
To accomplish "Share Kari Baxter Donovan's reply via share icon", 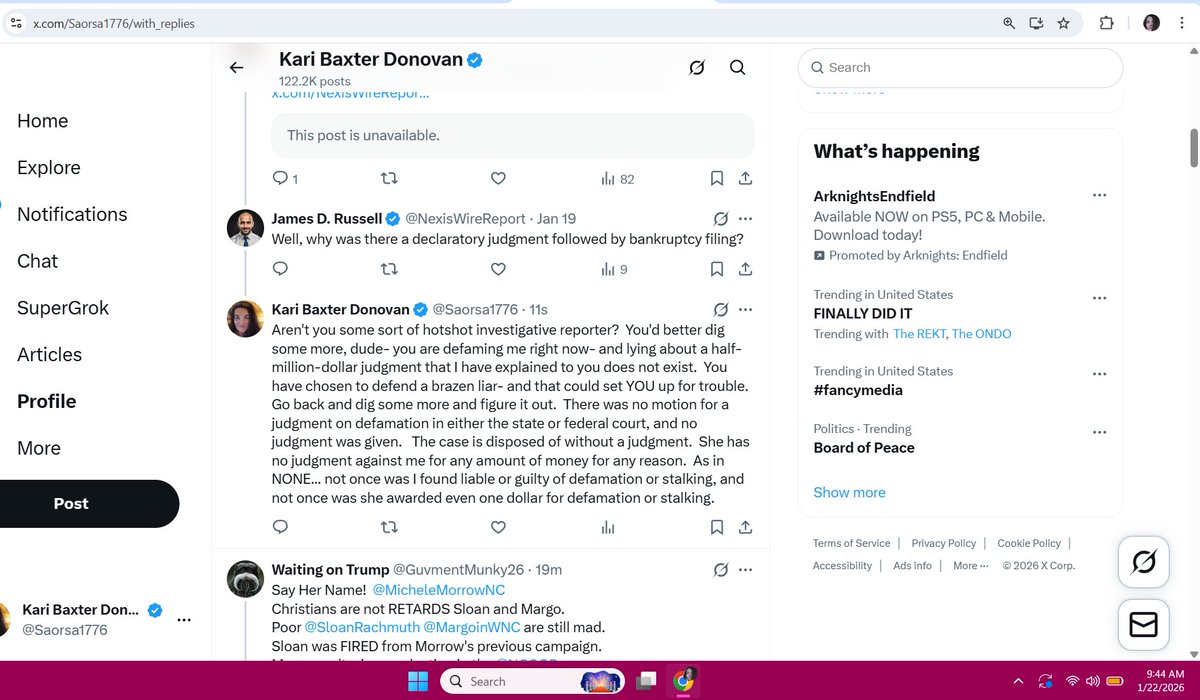I will [745, 527].
